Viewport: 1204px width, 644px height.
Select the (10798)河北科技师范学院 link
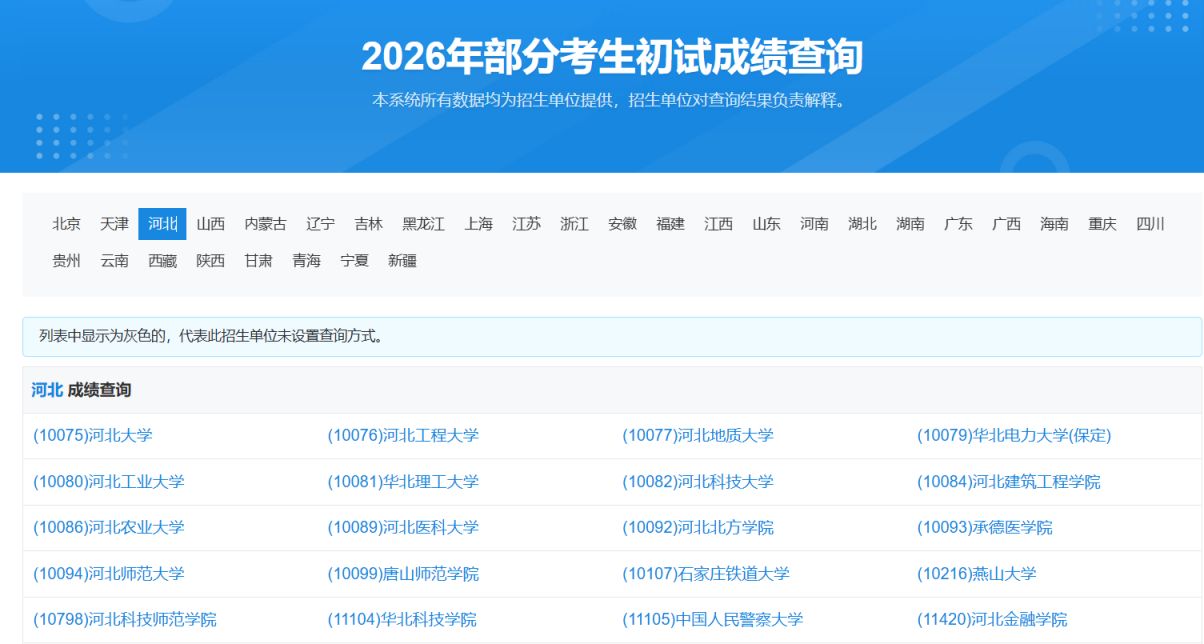[x=125, y=620]
